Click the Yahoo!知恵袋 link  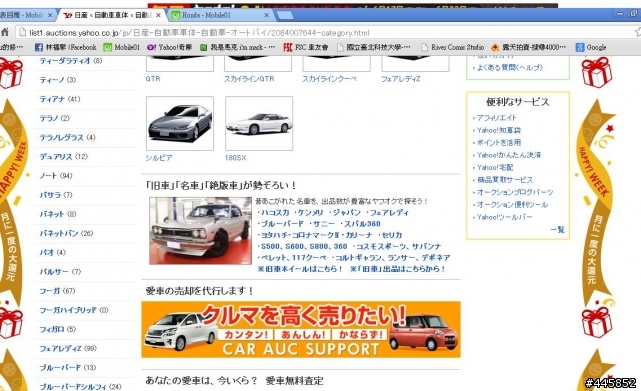(499, 130)
